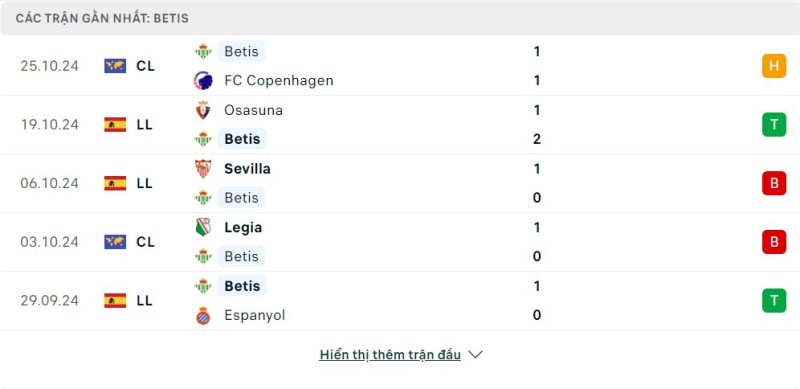Click the green T badge for Espanyol match

(x=774, y=301)
